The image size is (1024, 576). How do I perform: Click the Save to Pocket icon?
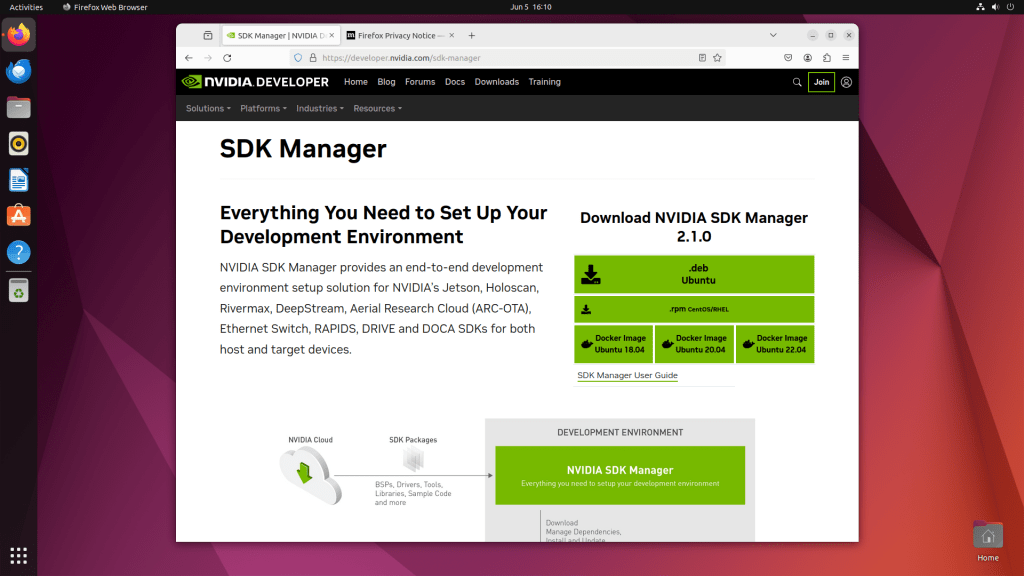tap(788, 58)
